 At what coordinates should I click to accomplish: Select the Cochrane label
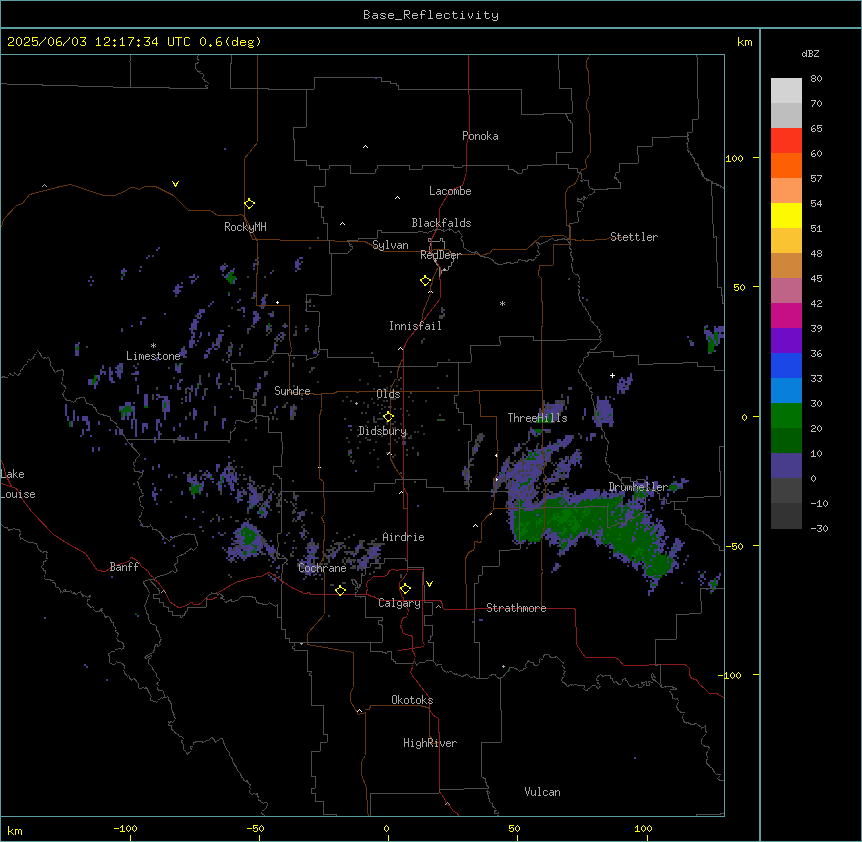point(322,568)
